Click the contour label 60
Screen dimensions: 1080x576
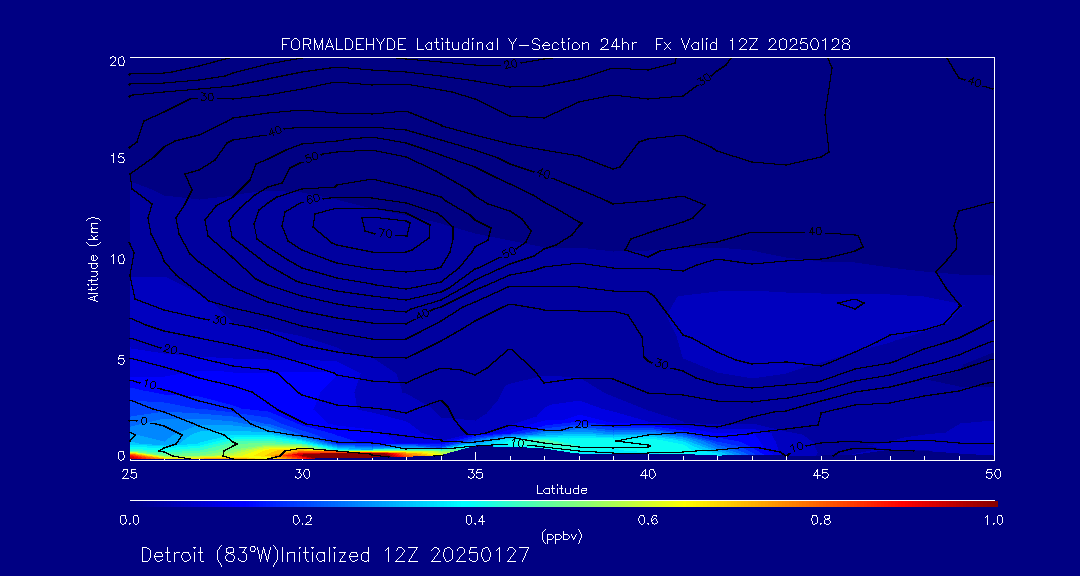(314, 200)
